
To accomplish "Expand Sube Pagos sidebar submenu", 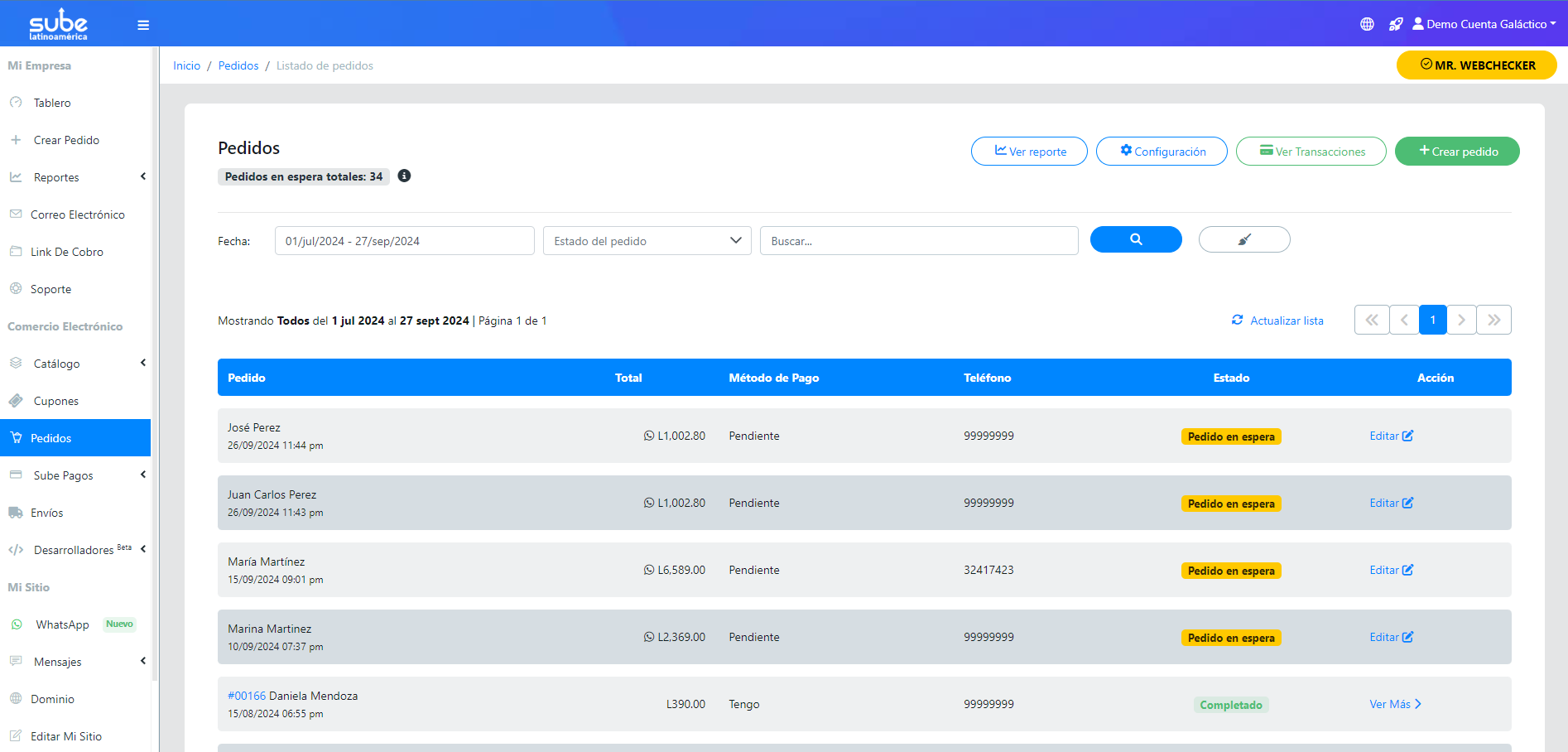I will pyautogui.click(x=75, y=475).
